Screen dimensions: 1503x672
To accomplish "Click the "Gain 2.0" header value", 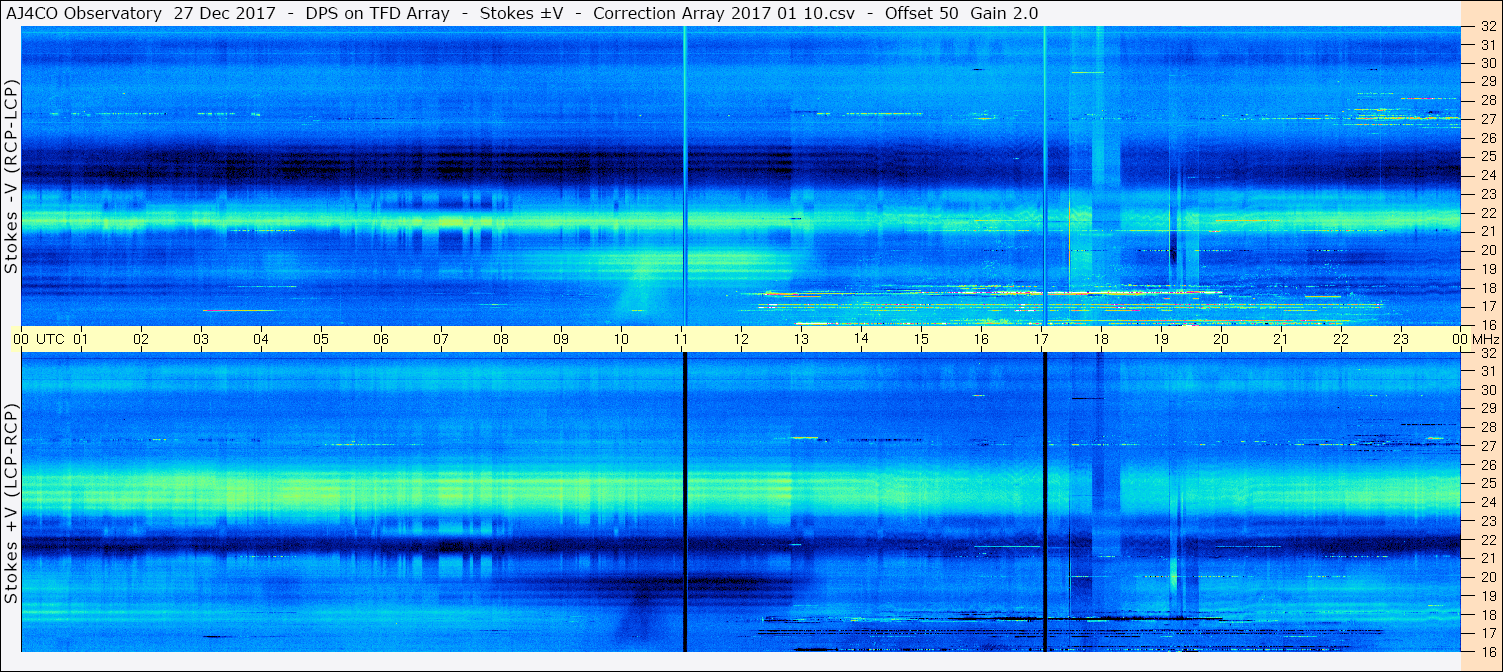I will [x=1004, y=13].
